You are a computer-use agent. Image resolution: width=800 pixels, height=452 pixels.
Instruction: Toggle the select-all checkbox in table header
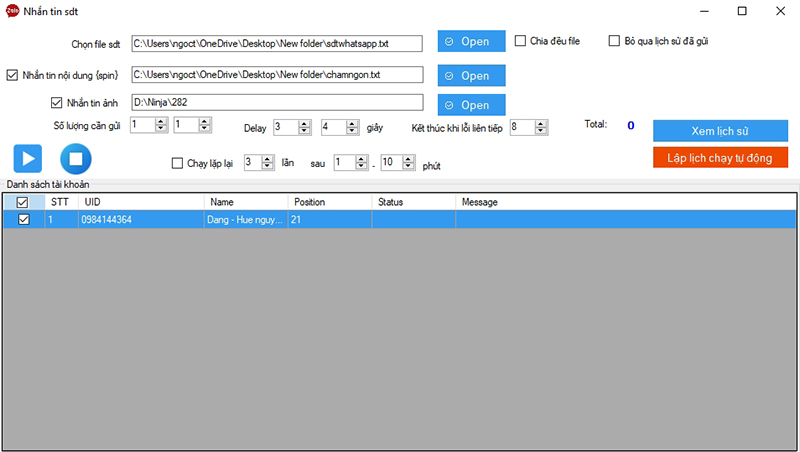point(23,202)
